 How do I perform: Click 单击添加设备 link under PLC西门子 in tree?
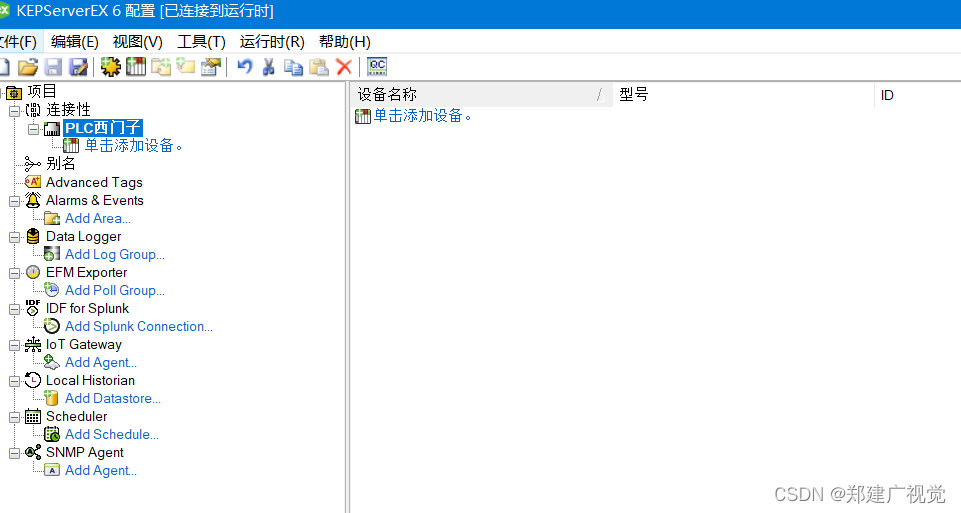click(x=133, y=145)
